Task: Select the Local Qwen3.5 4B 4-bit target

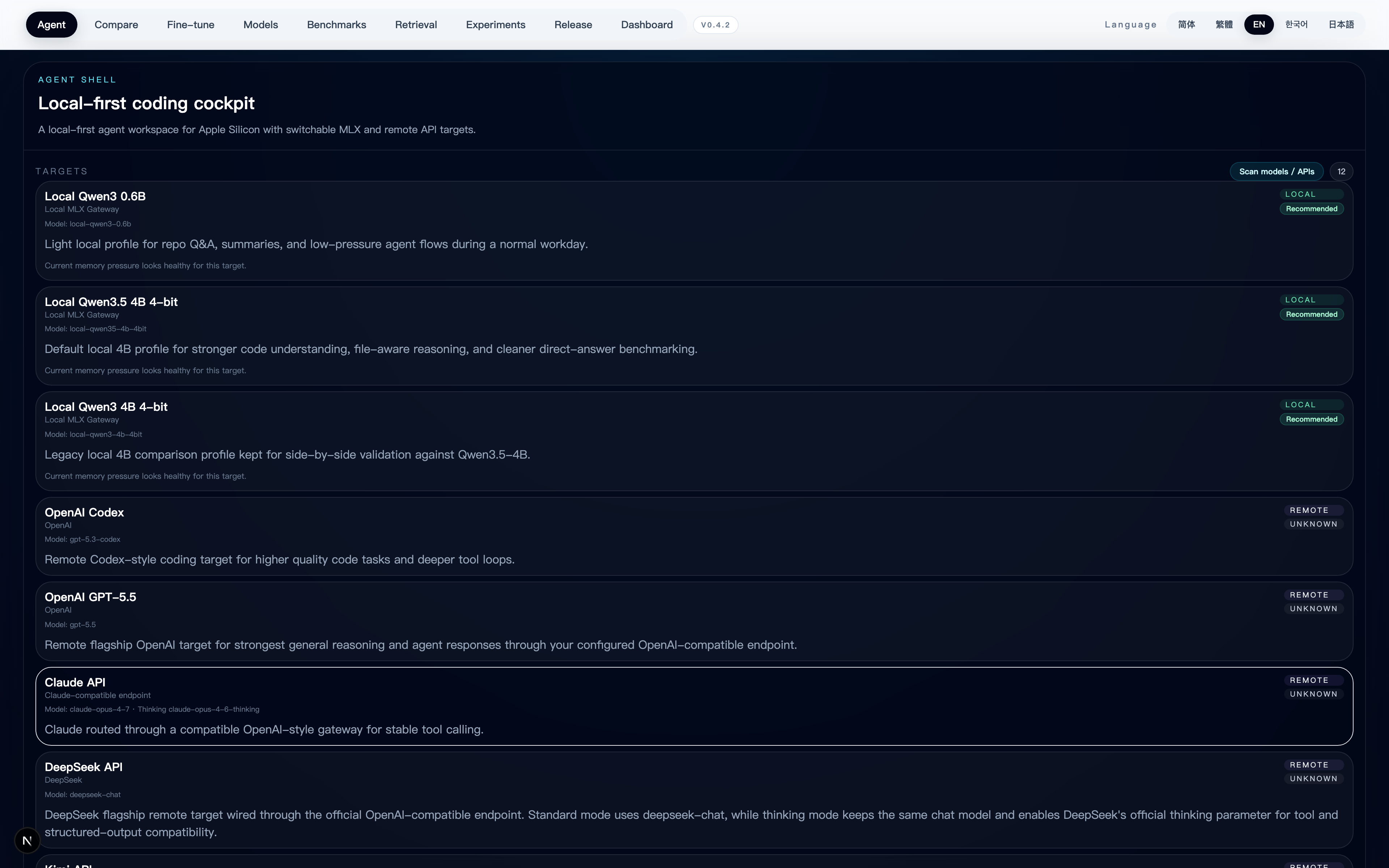Action: pyautogui.click(x=694, y=336)
